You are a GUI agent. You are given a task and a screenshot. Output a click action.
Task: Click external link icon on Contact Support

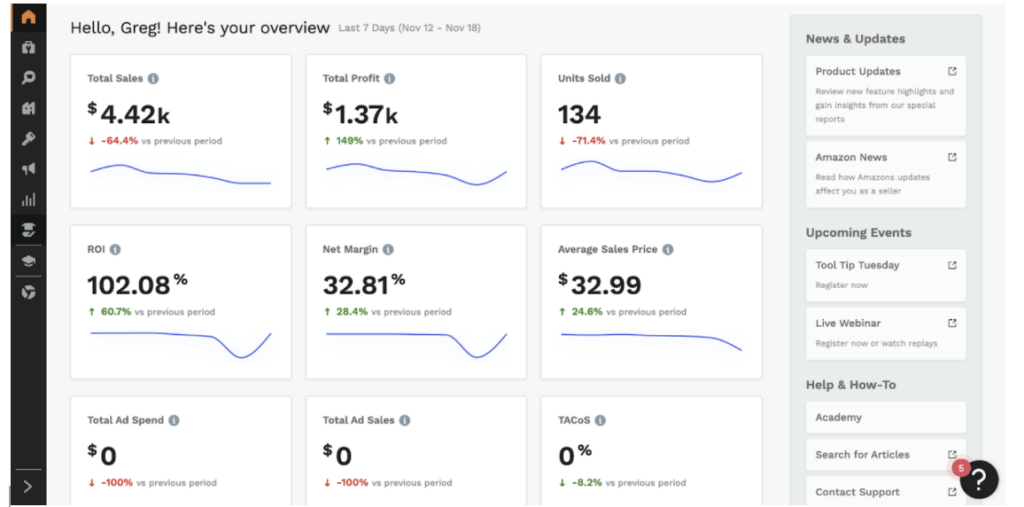(952, 492)
